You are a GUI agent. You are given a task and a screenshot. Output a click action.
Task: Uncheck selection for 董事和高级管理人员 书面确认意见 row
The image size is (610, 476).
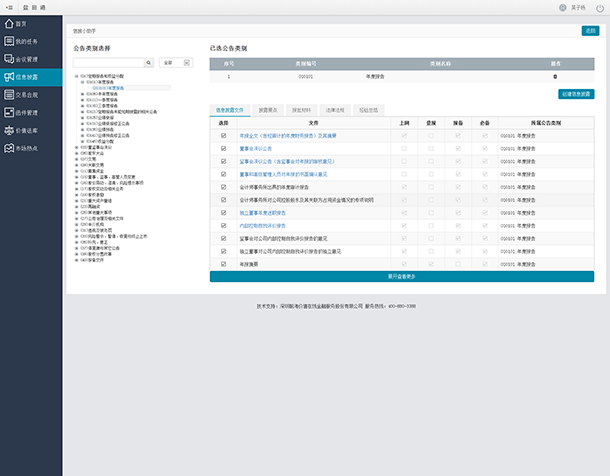[223, 174]
